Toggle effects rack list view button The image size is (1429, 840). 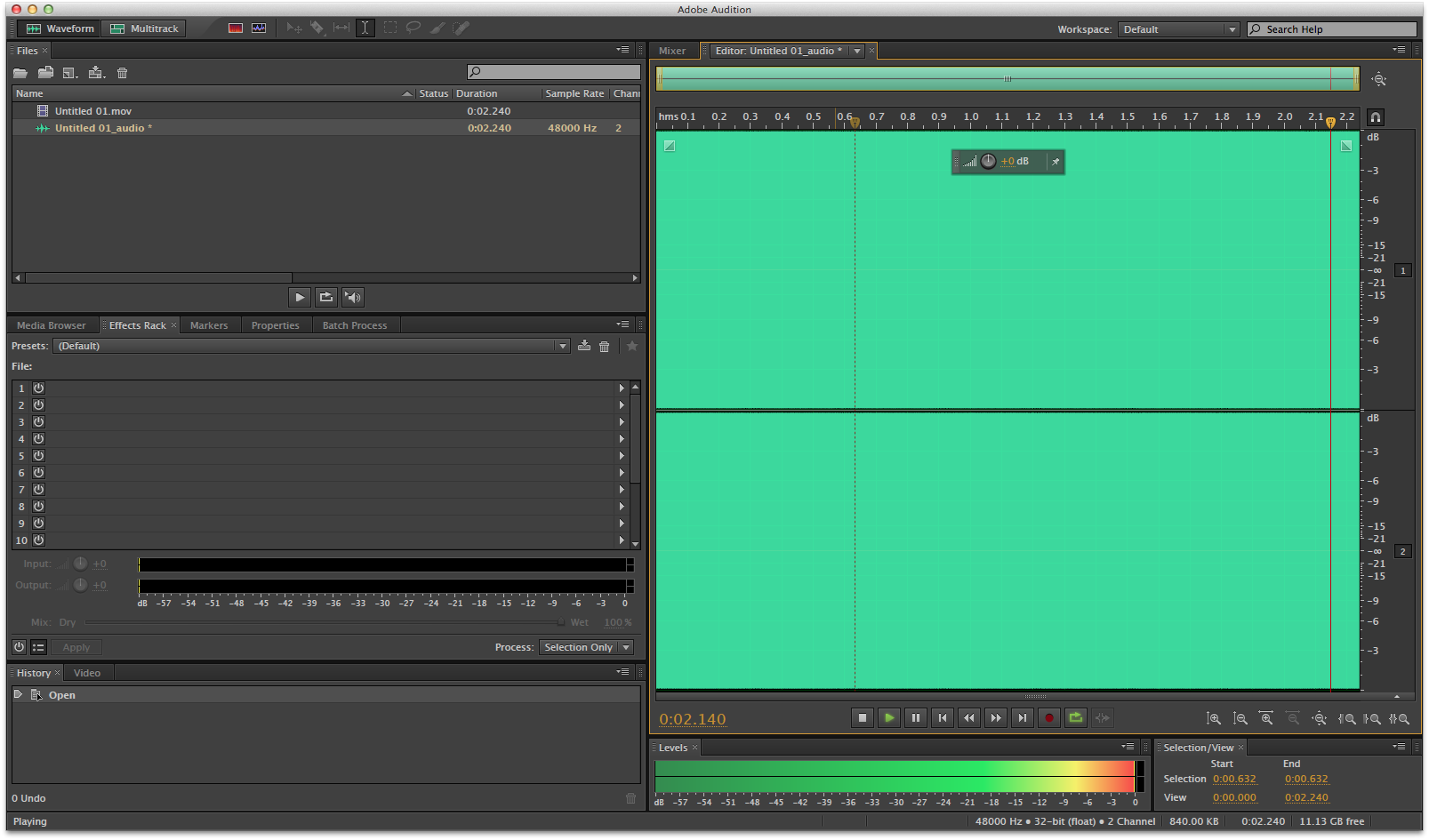click(x=39, y=647)
